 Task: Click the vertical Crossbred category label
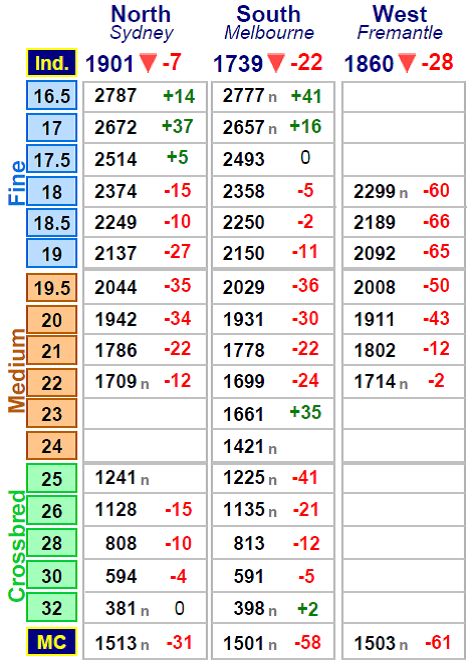pos(17,546)
